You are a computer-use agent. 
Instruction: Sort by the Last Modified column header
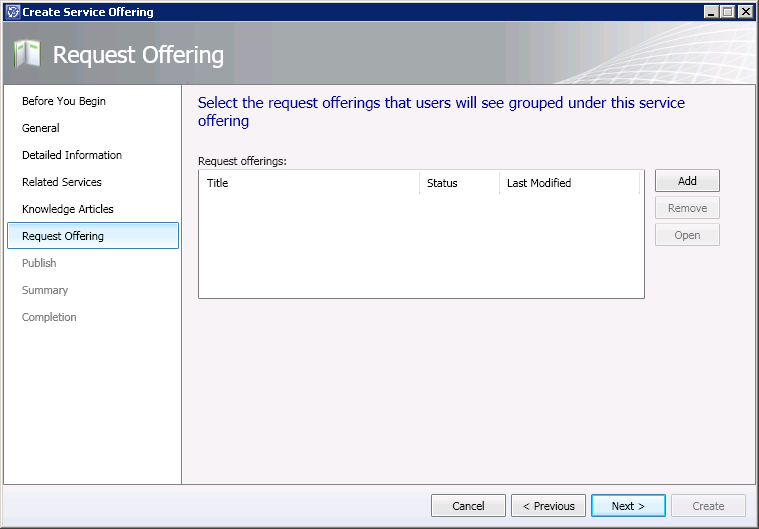tap(567, 183)
